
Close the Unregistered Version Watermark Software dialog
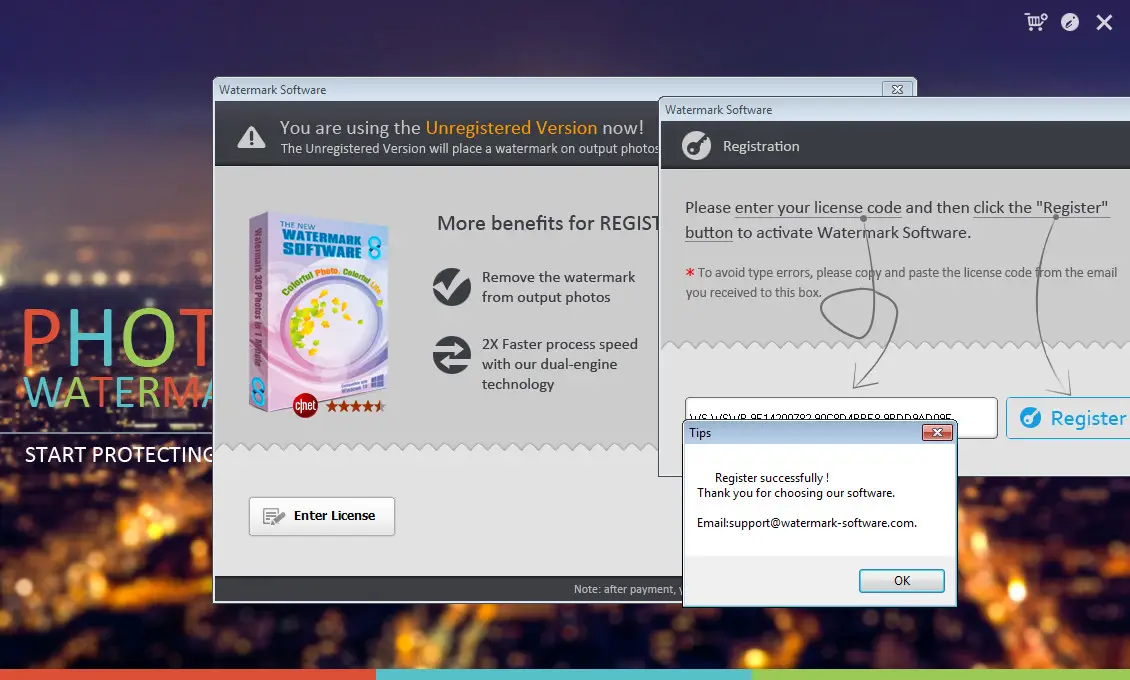pos(897,89)
